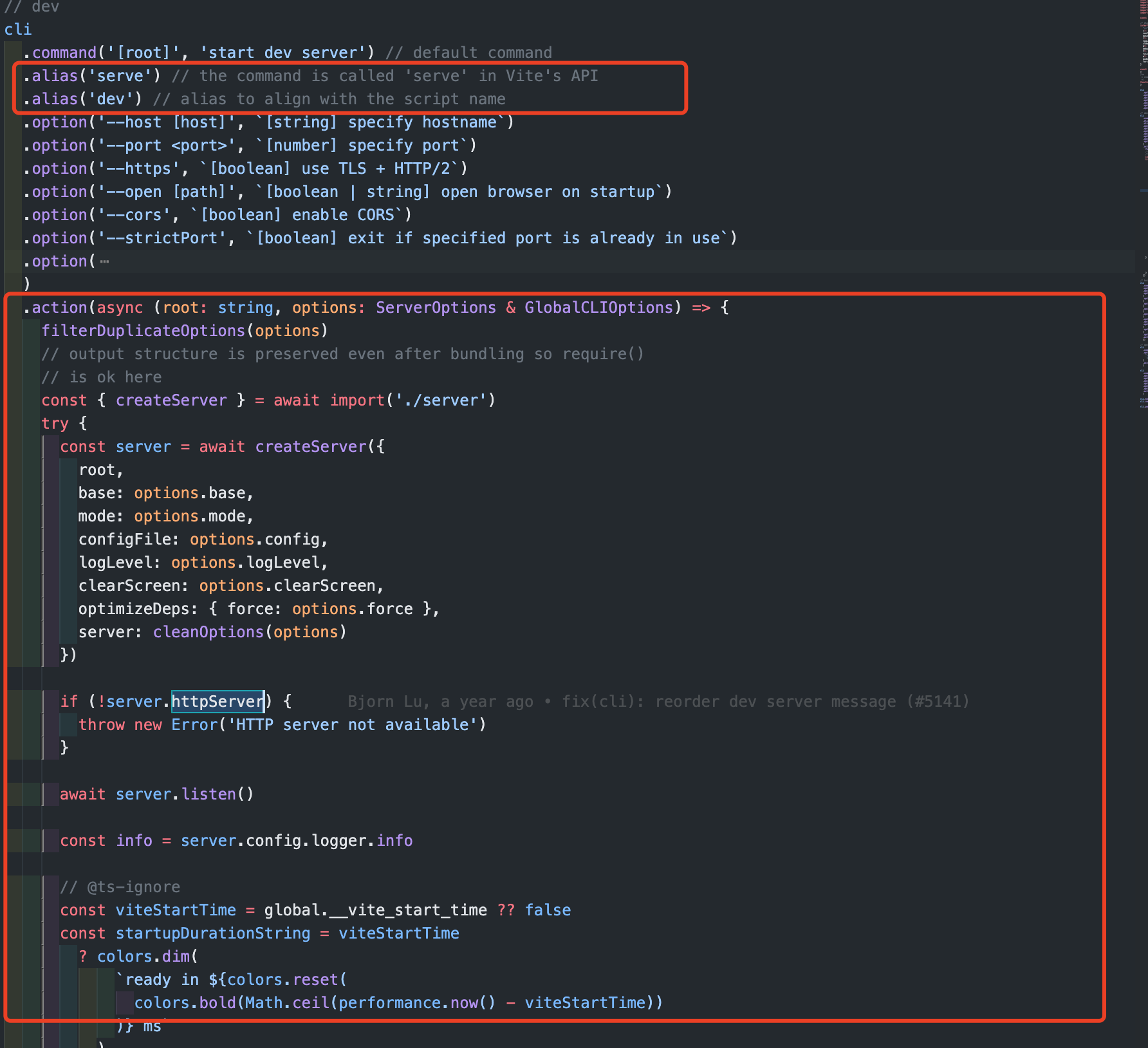This screenshot has width=1148, height=1048.
Task: Click logger in server.config.logger.info
Action: point(338,841)
